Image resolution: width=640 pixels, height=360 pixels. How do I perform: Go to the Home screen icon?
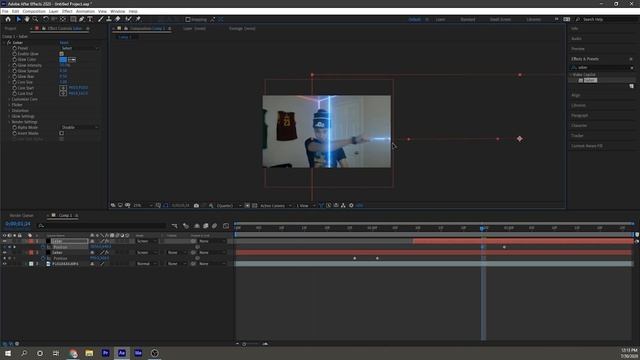(x=8, y=19)
